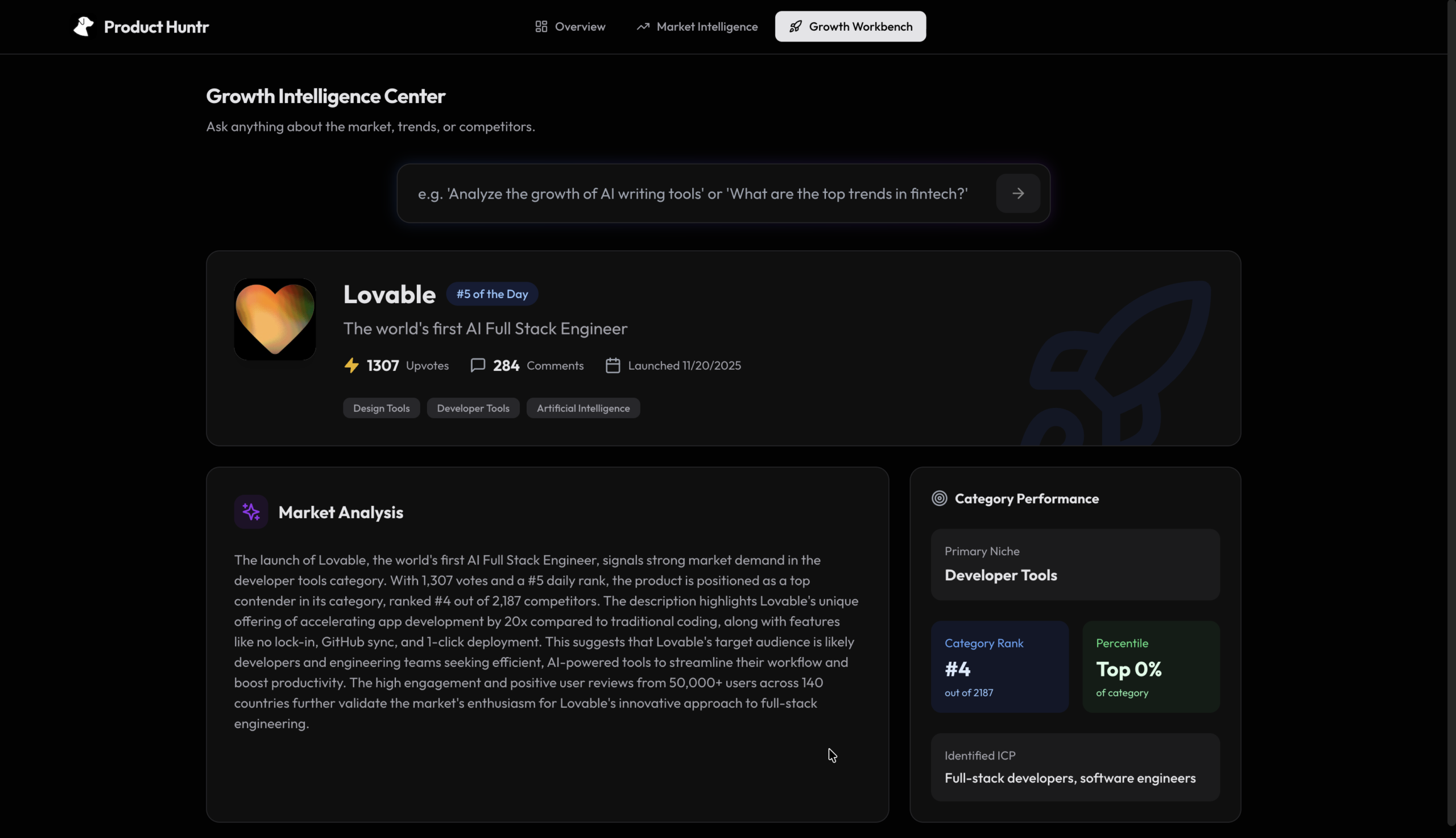Click the Identified ICP card

tap(1074, 767)
